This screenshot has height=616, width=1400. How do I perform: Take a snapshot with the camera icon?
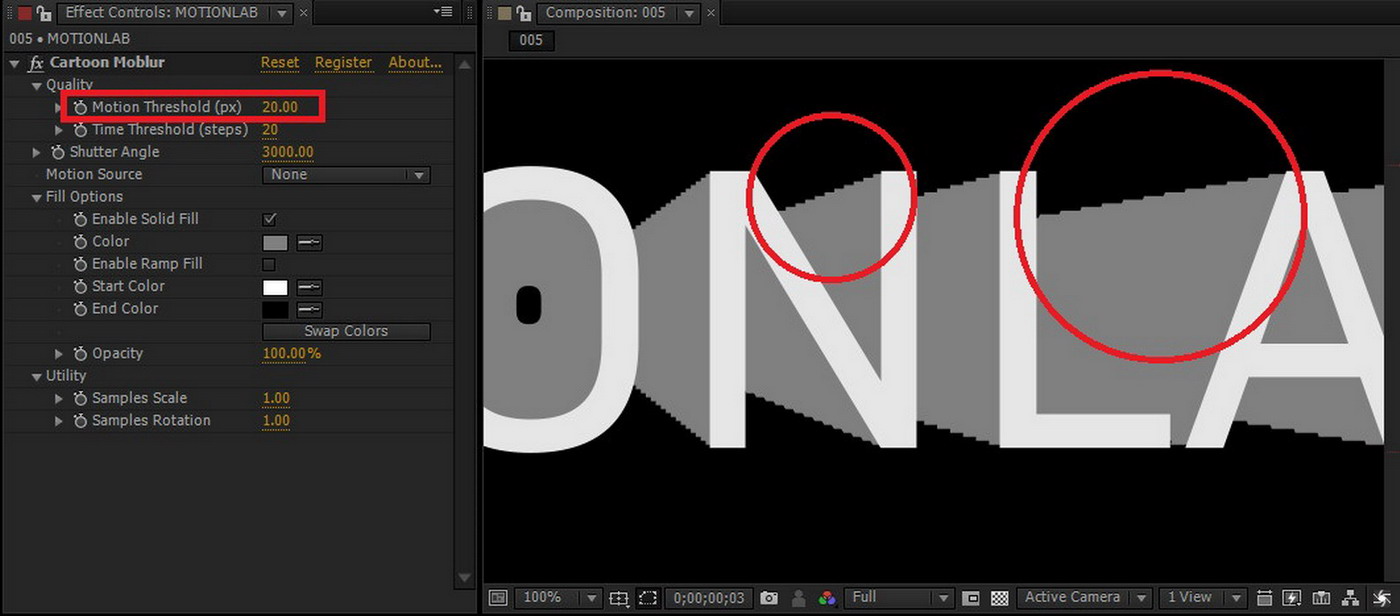tap(768, 598)
